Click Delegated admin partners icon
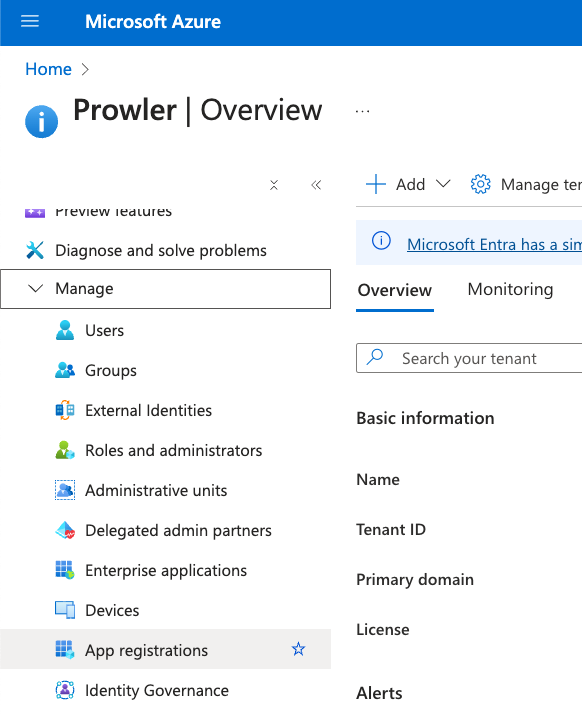This screenshot has width=582, height=714. [65, 530]
